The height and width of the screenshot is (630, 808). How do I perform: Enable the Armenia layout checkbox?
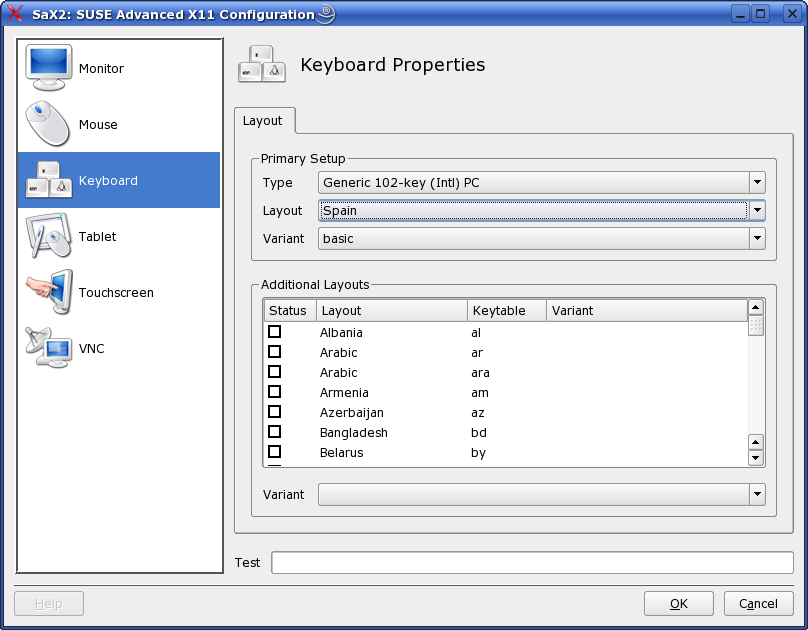tap(275, 392)
